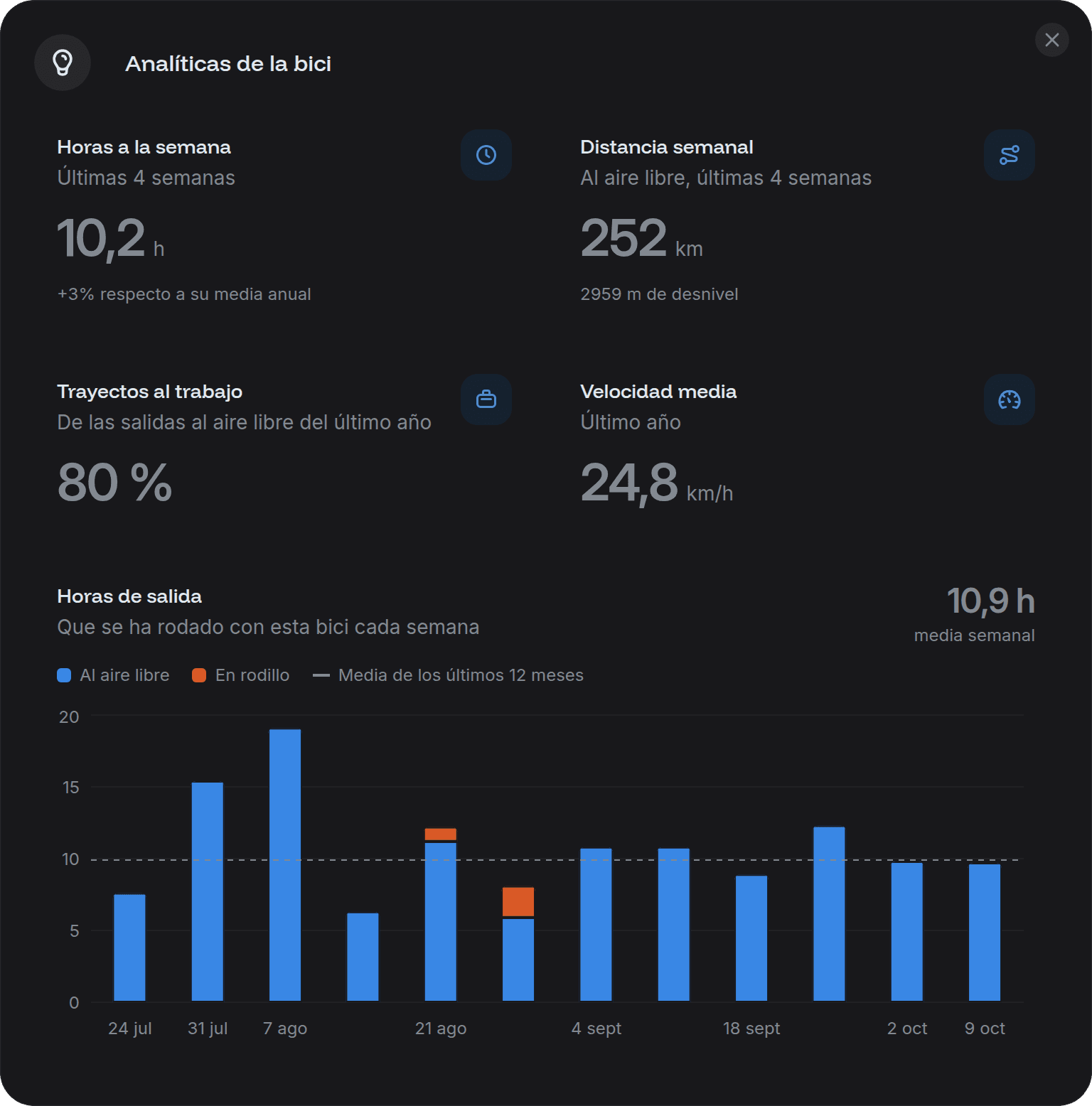1092x1106 pixels.
Task: Click the clock icon for Horas a la semana
Action: tap(486, 155)
